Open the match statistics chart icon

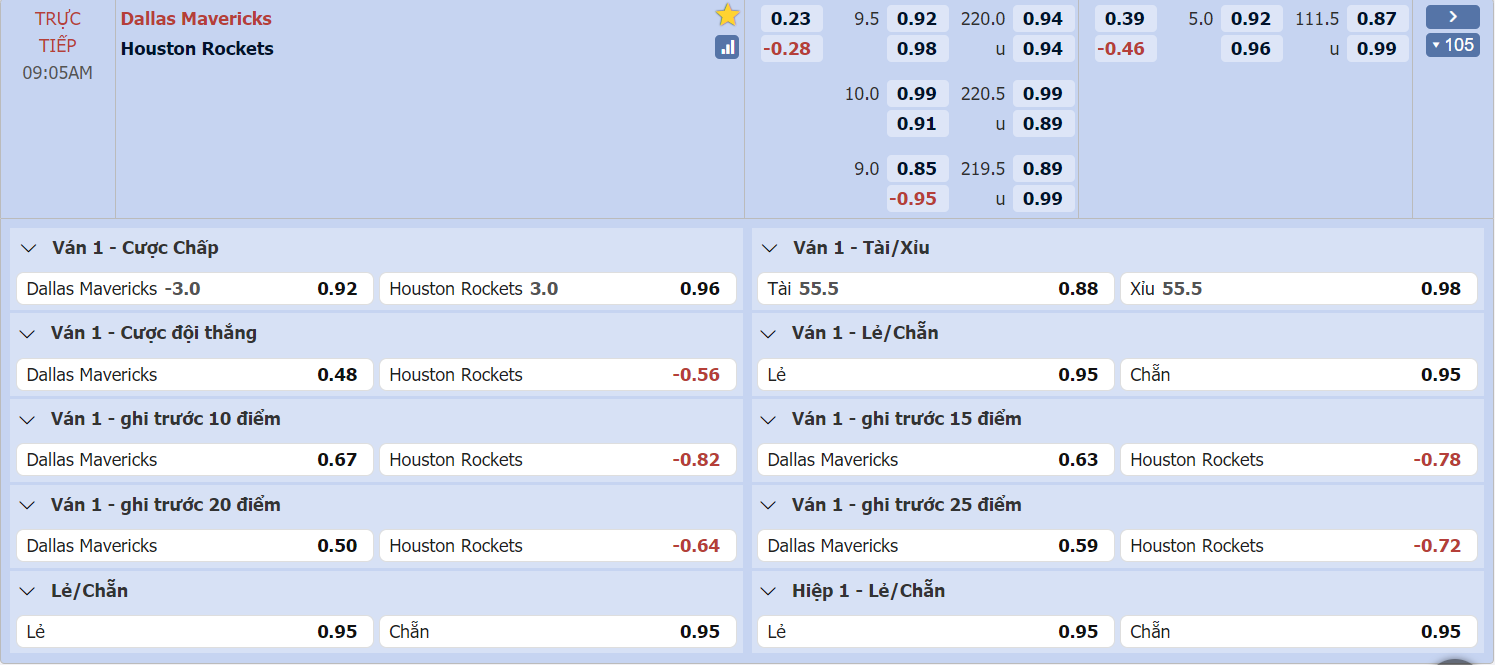pyautogui.click(x=727, y=46)
